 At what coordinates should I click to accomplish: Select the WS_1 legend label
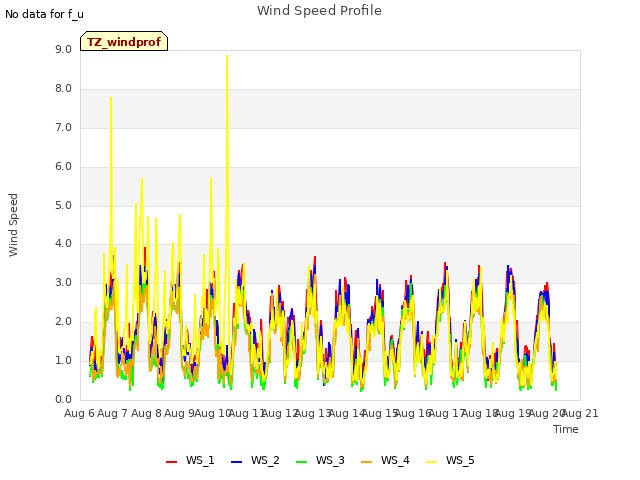coord(200,460)
